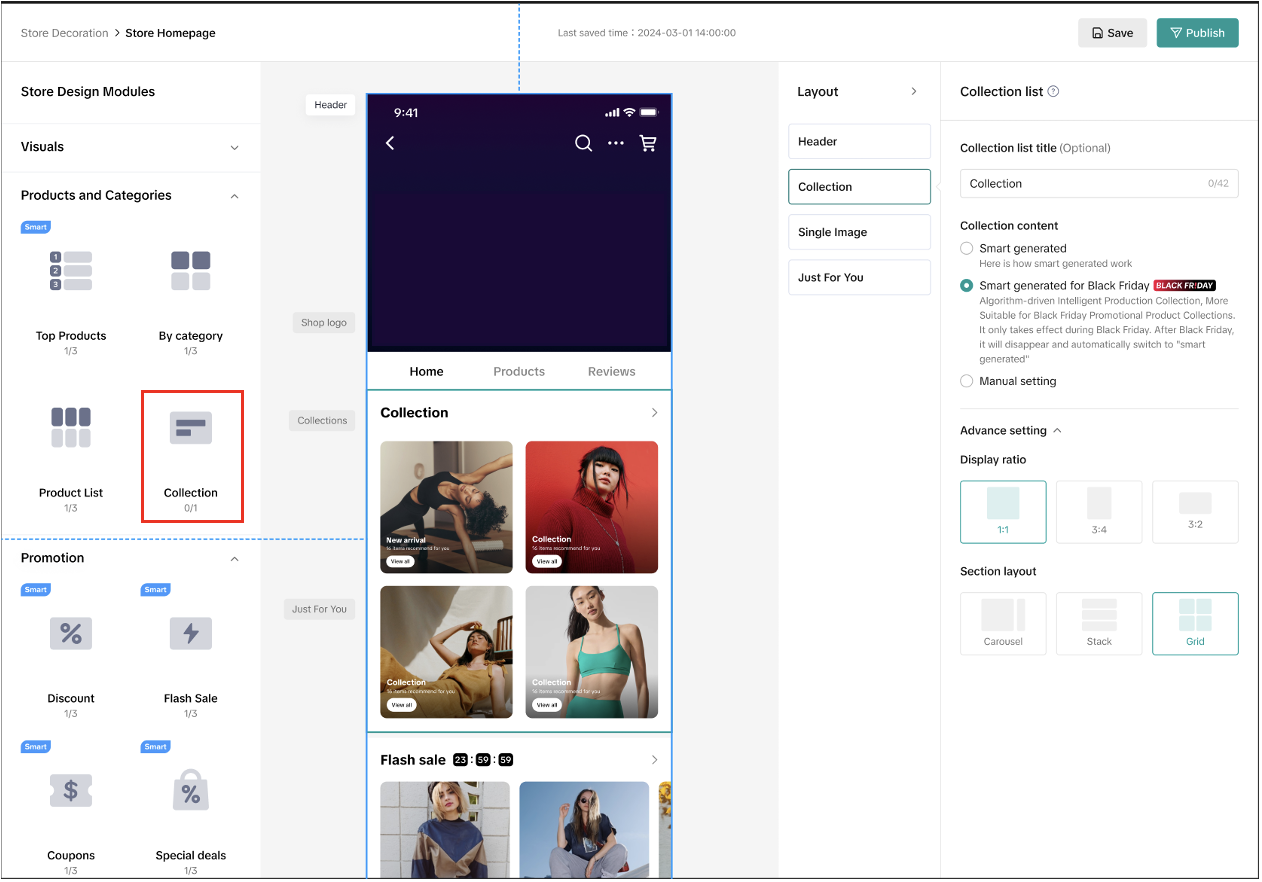Click the Save button
Image resolution: width=1262 pixels, height=882 pixels.
(1112, 33)
